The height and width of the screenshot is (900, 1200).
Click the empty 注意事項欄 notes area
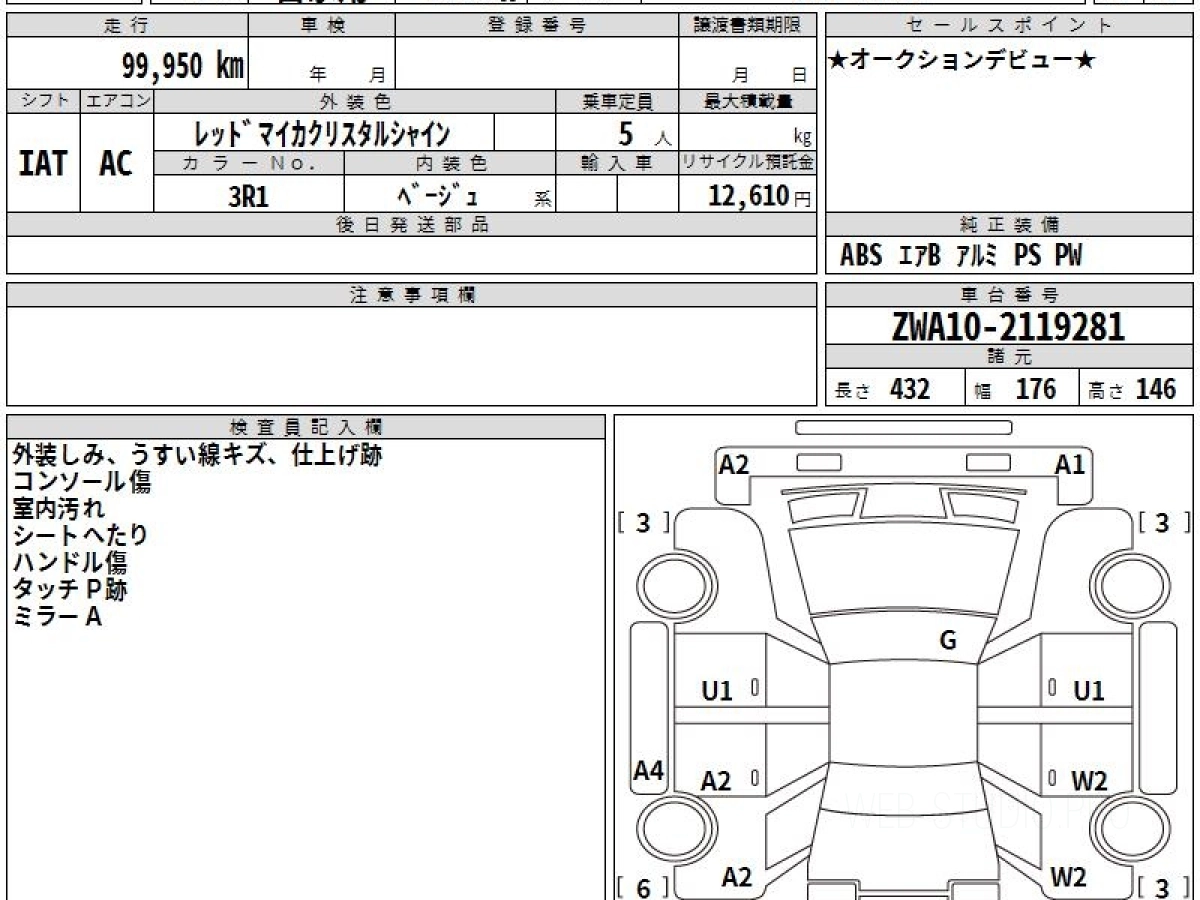tap(412, 356)
